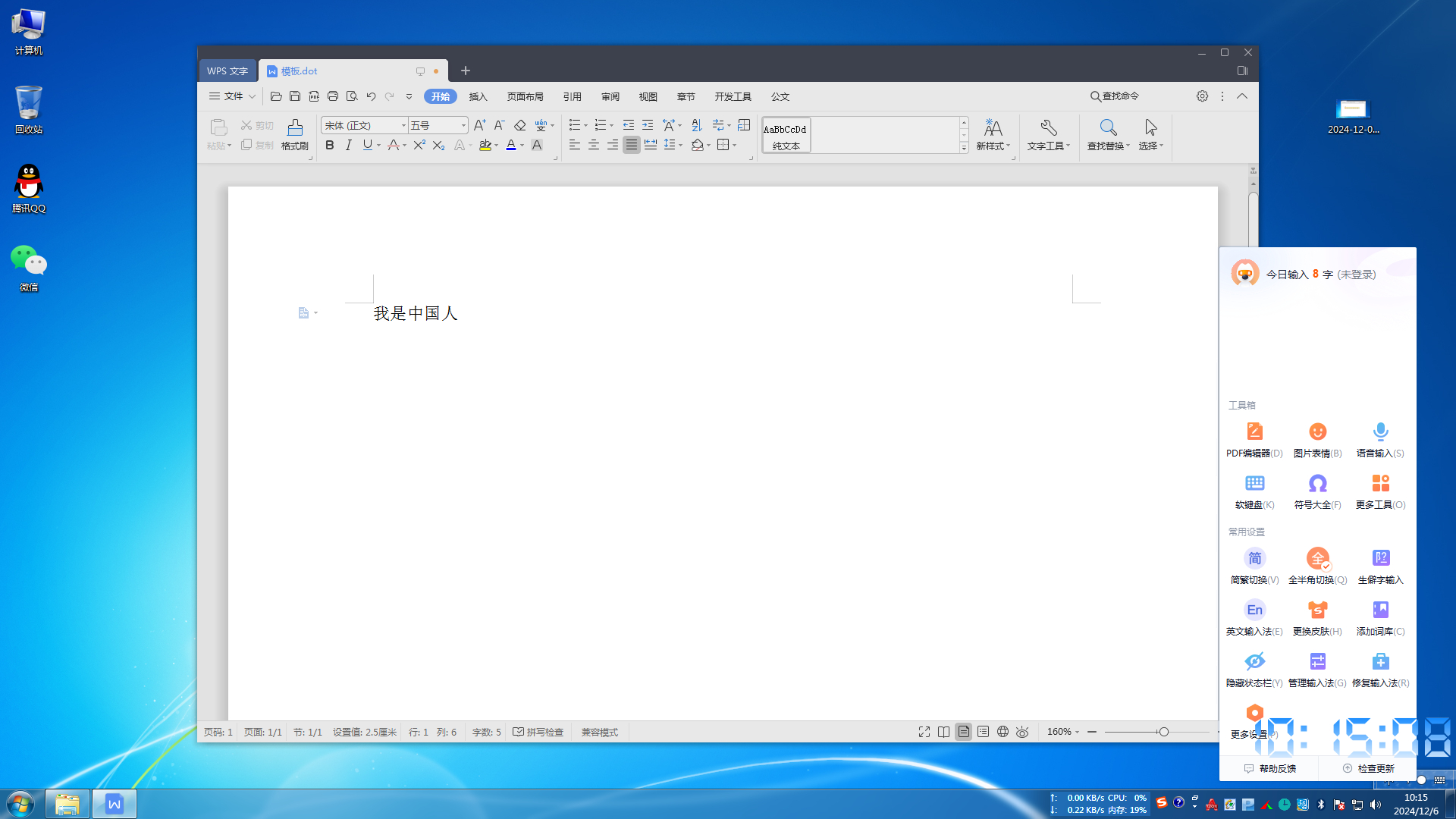The image size is (1456, 819).
Task: Start 语音输入 microphone tool
Action: 1380,439
